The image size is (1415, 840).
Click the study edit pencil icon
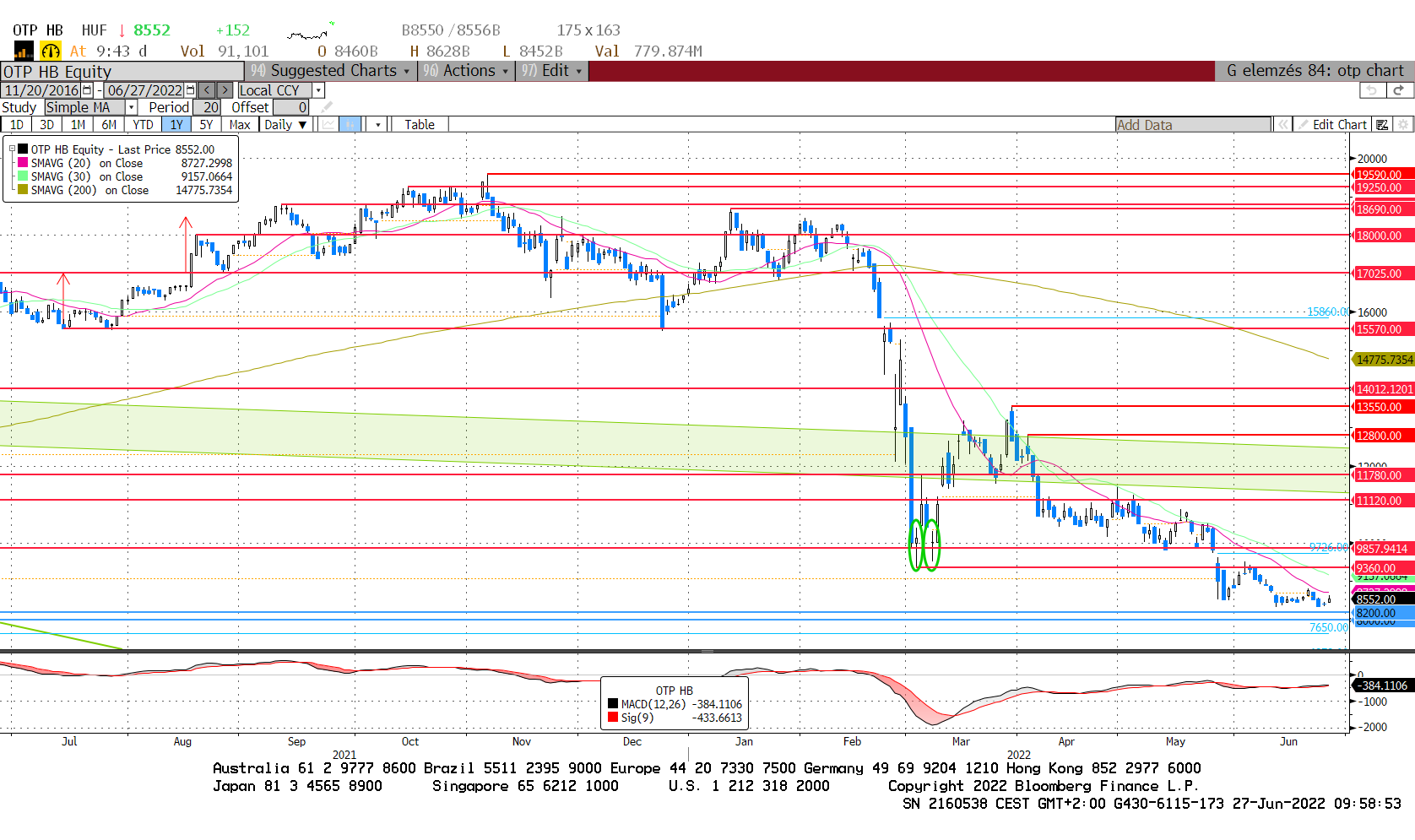(x=327, y=107)
